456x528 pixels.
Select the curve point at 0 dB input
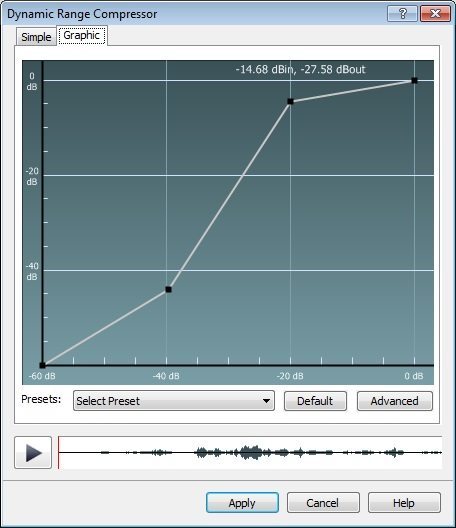(415, 80)
